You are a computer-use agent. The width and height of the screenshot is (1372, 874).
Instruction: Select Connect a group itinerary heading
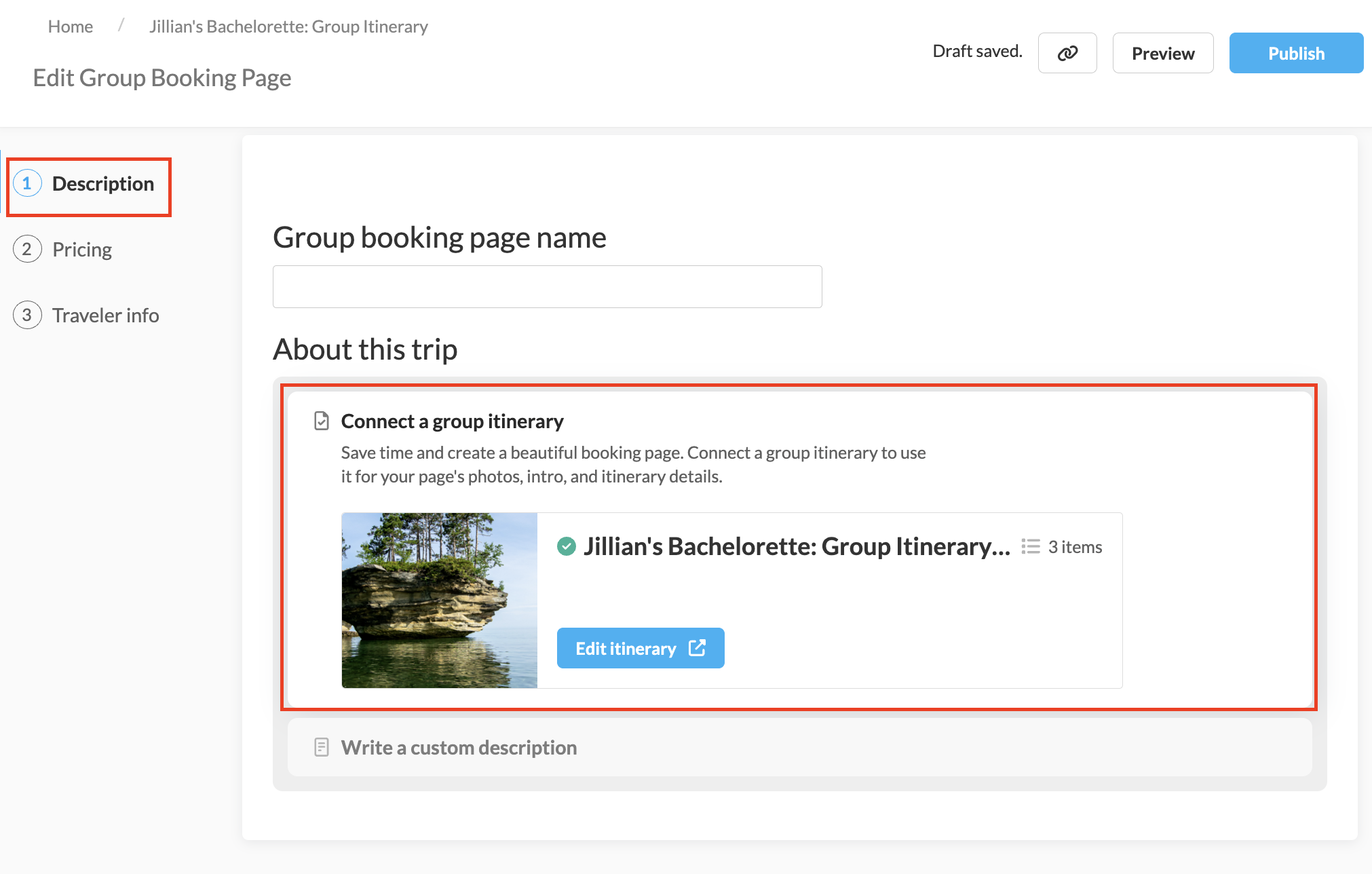coord(452,421)
